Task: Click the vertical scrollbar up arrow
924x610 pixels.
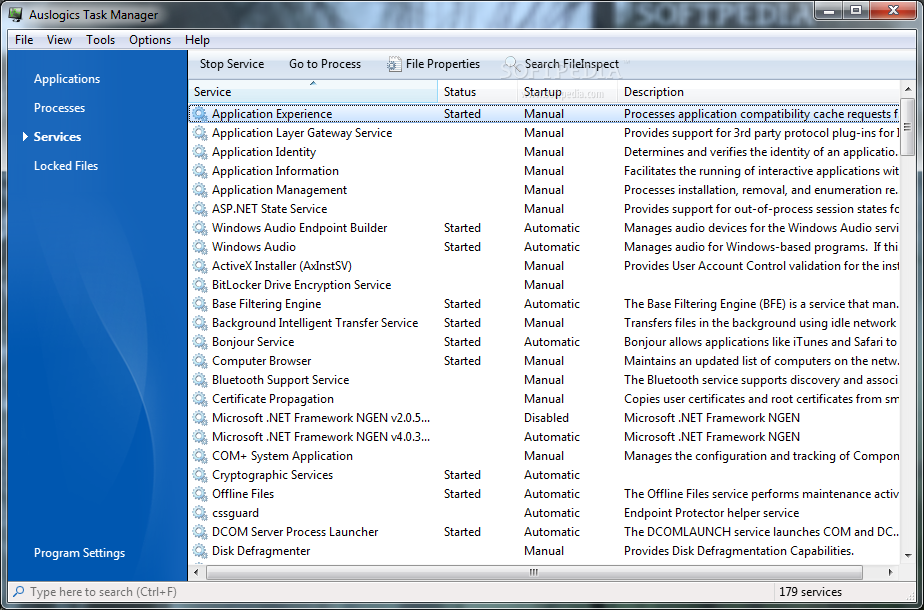Action: pyautogui.click(x=907, y=88)
